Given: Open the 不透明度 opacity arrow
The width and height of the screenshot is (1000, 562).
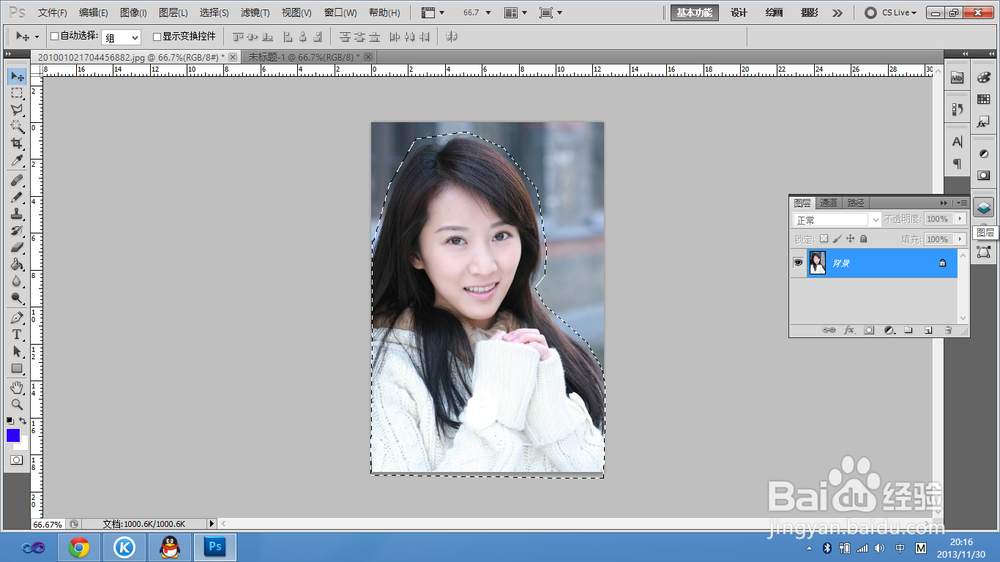Looking at the screenshot, I should coord(960,219).
